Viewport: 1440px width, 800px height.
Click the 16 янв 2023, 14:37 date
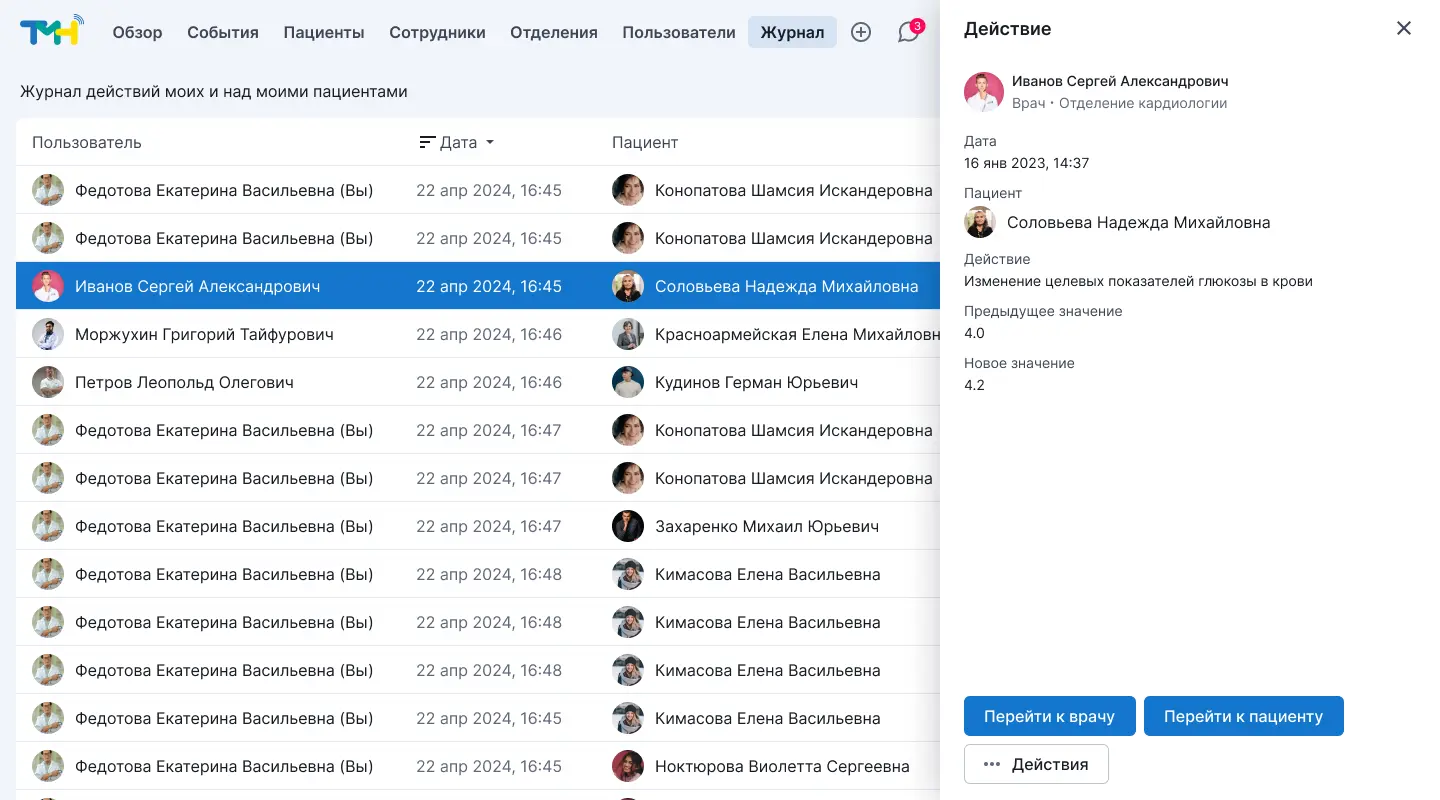(x=1026, y=163)
